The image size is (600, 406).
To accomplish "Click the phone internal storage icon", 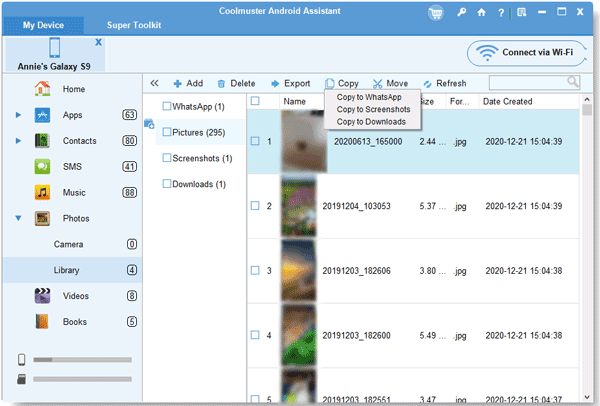I will [22, 359].
